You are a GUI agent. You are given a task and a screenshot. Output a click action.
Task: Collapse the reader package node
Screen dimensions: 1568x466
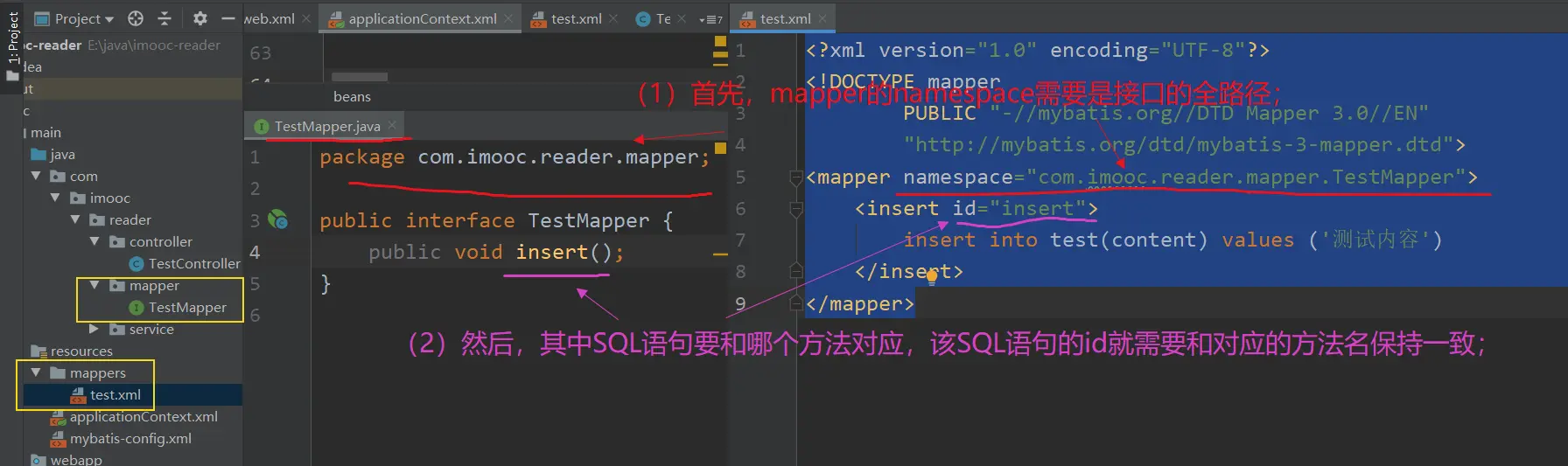(75, 219)
